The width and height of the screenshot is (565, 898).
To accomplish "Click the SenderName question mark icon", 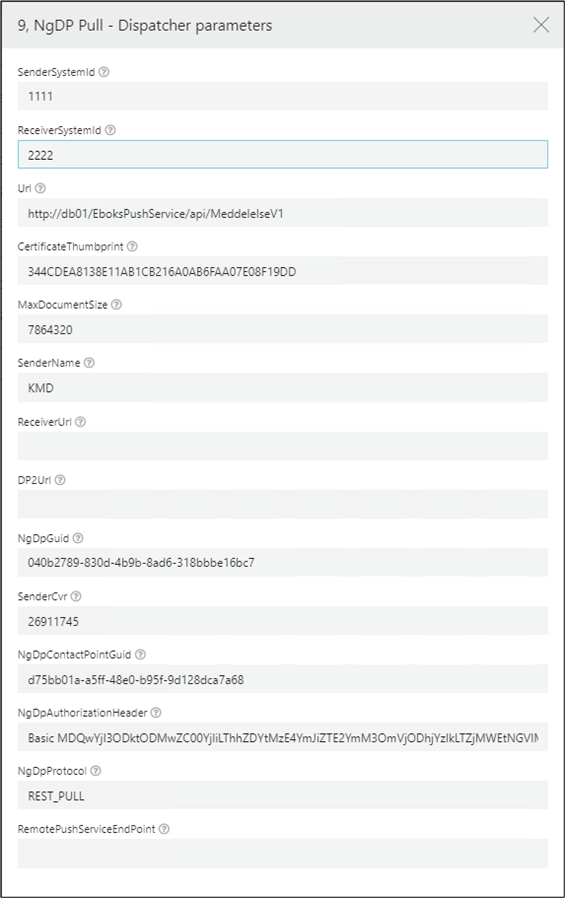I will pos(89,363).
